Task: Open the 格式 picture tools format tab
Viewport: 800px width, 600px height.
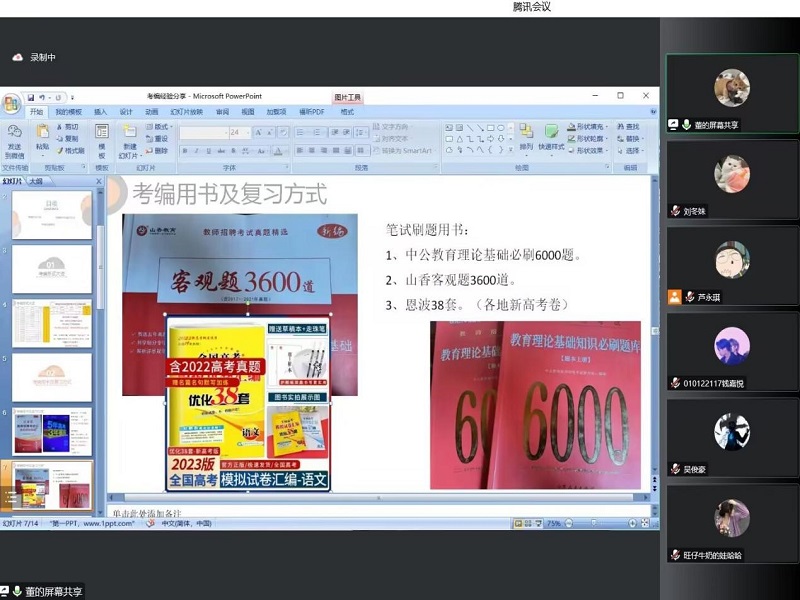Action: 347,112
